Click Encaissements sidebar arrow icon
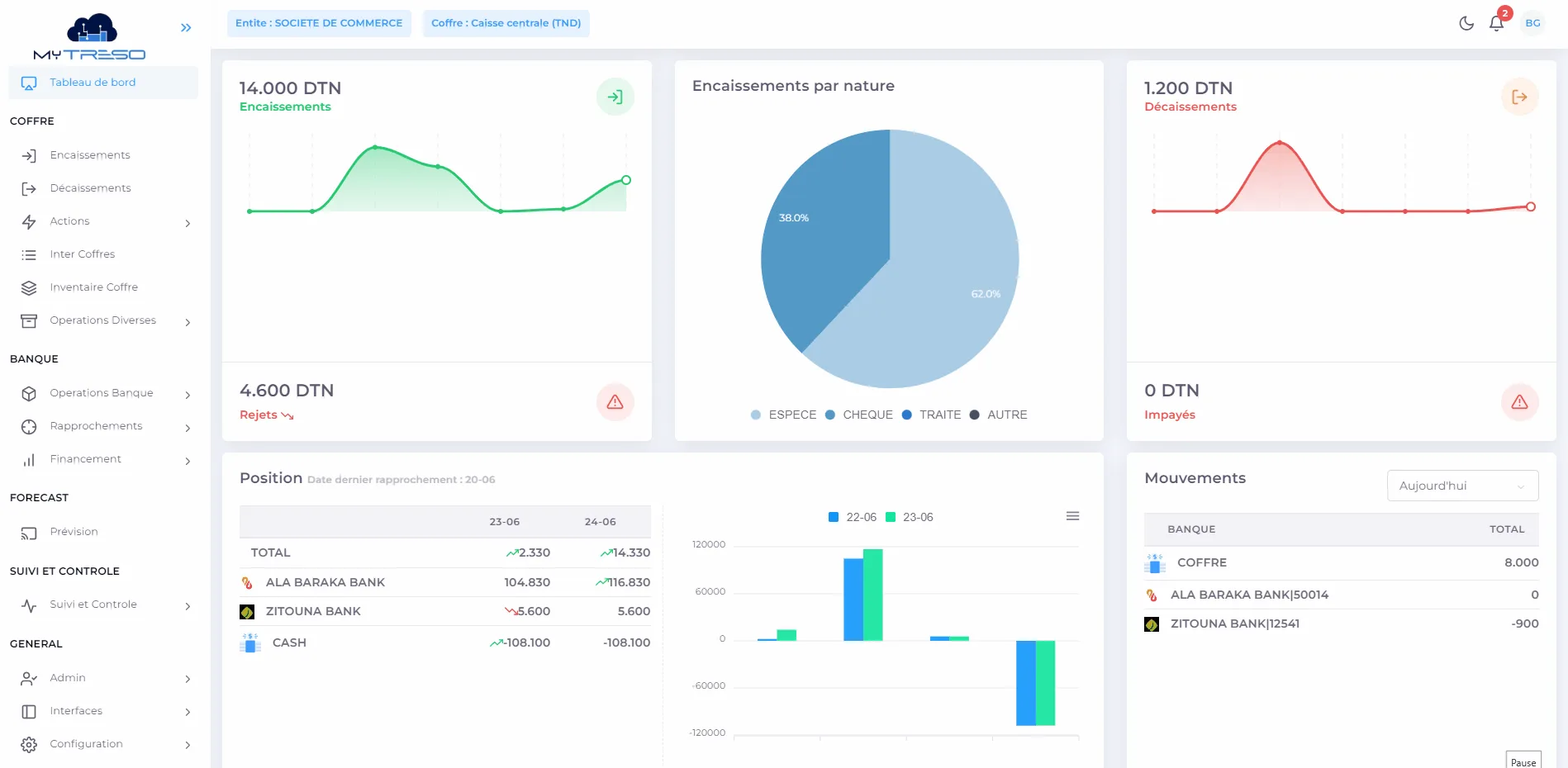 (x=29, y=156)
